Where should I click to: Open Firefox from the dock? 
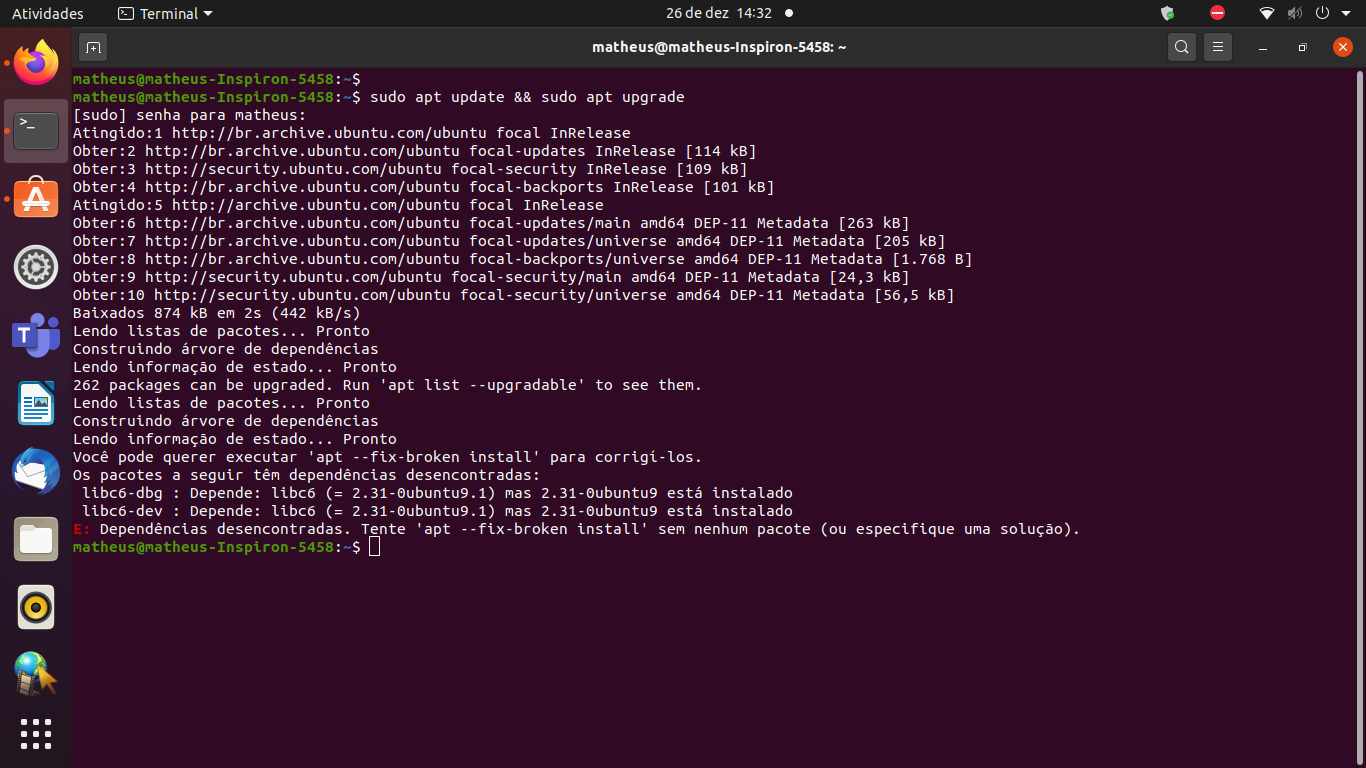(x=36, y=64)
